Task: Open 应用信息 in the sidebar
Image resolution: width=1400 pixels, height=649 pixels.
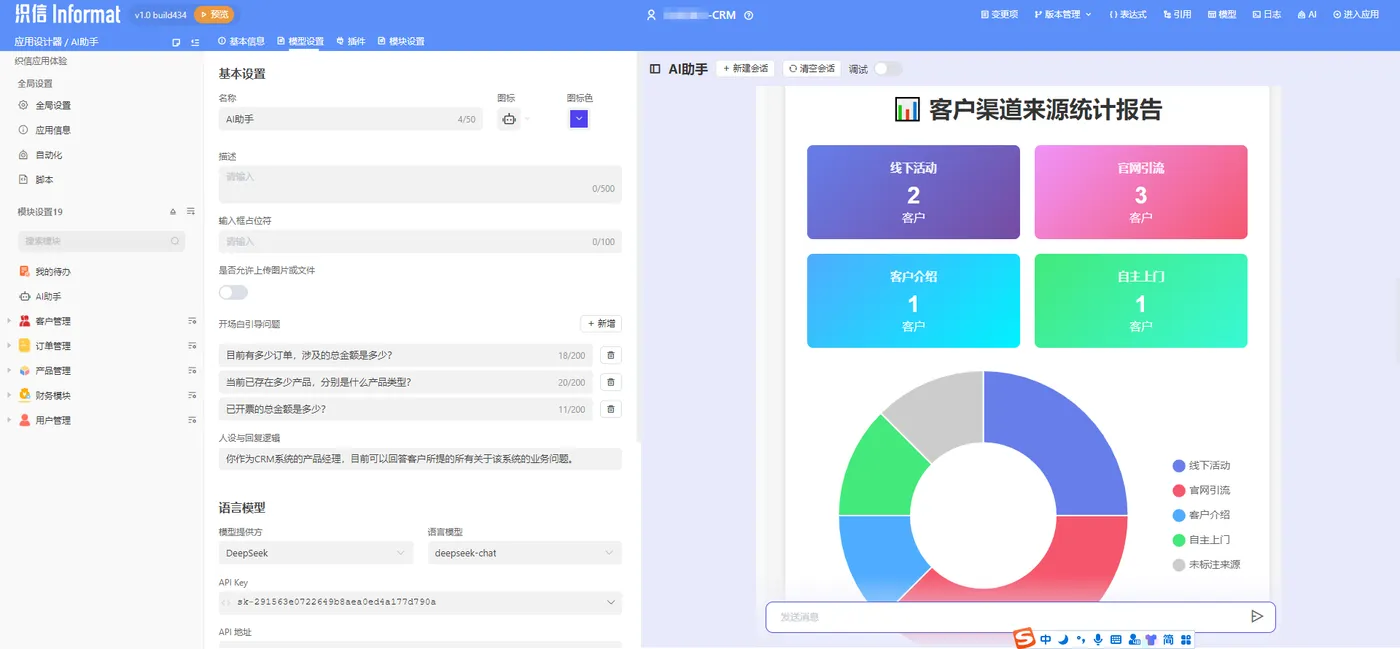Action: (x=46, y=130)
